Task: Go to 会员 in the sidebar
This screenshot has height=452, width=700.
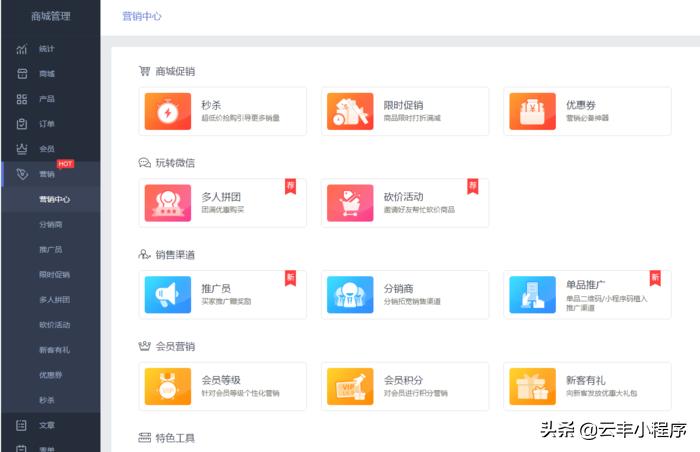Action: 46,149
